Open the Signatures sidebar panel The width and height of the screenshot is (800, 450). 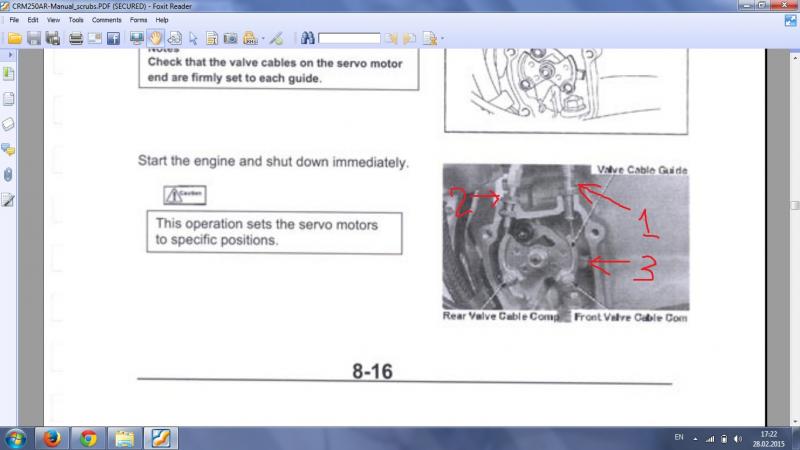tap(9, 199)
